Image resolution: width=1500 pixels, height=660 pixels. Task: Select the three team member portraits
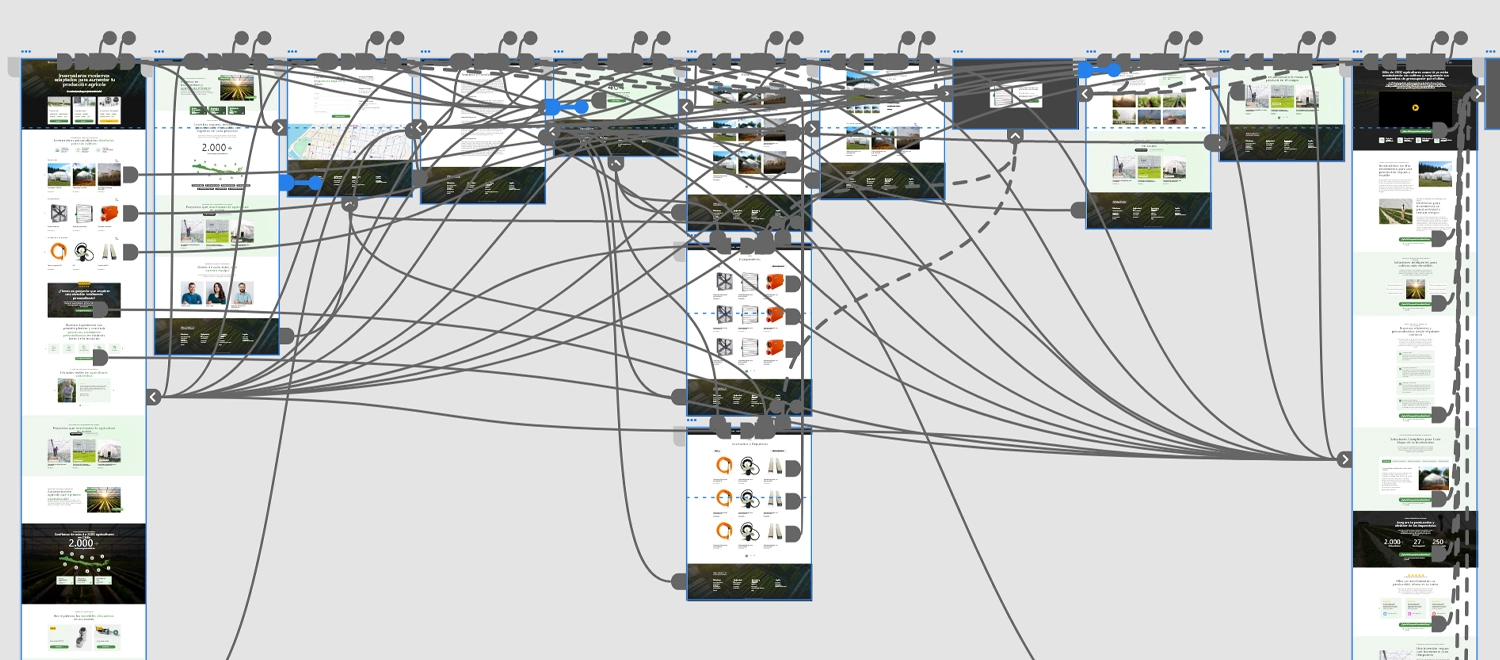(x=216, y=293)
